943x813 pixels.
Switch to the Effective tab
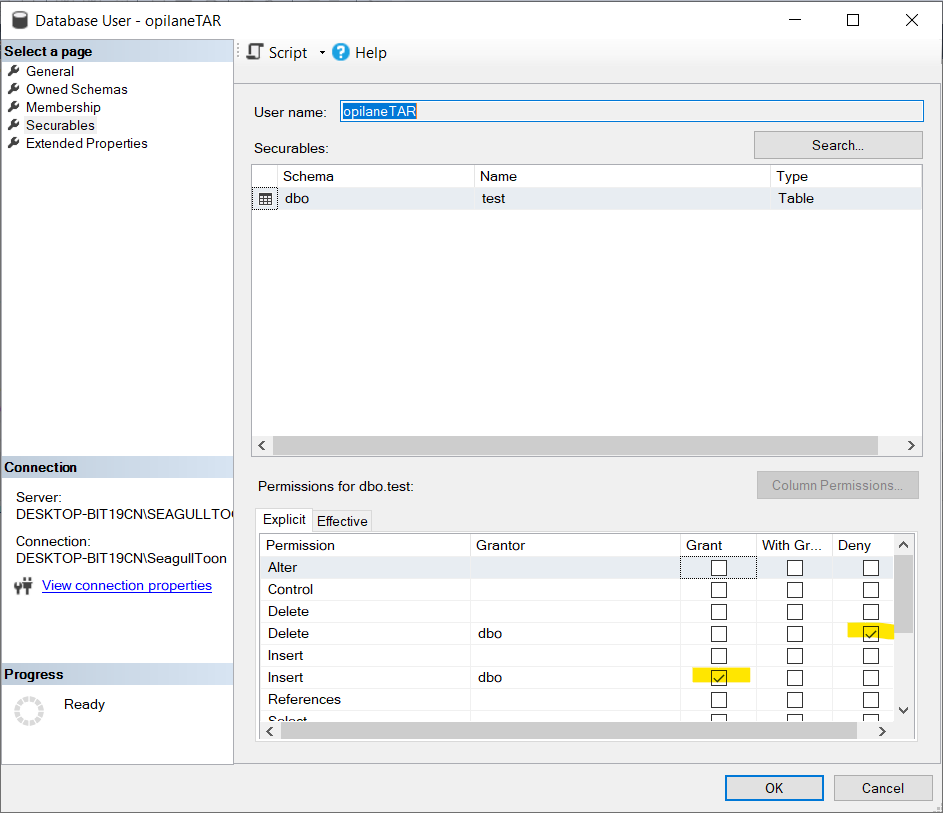pyautogui.click(x=342, y=521)
